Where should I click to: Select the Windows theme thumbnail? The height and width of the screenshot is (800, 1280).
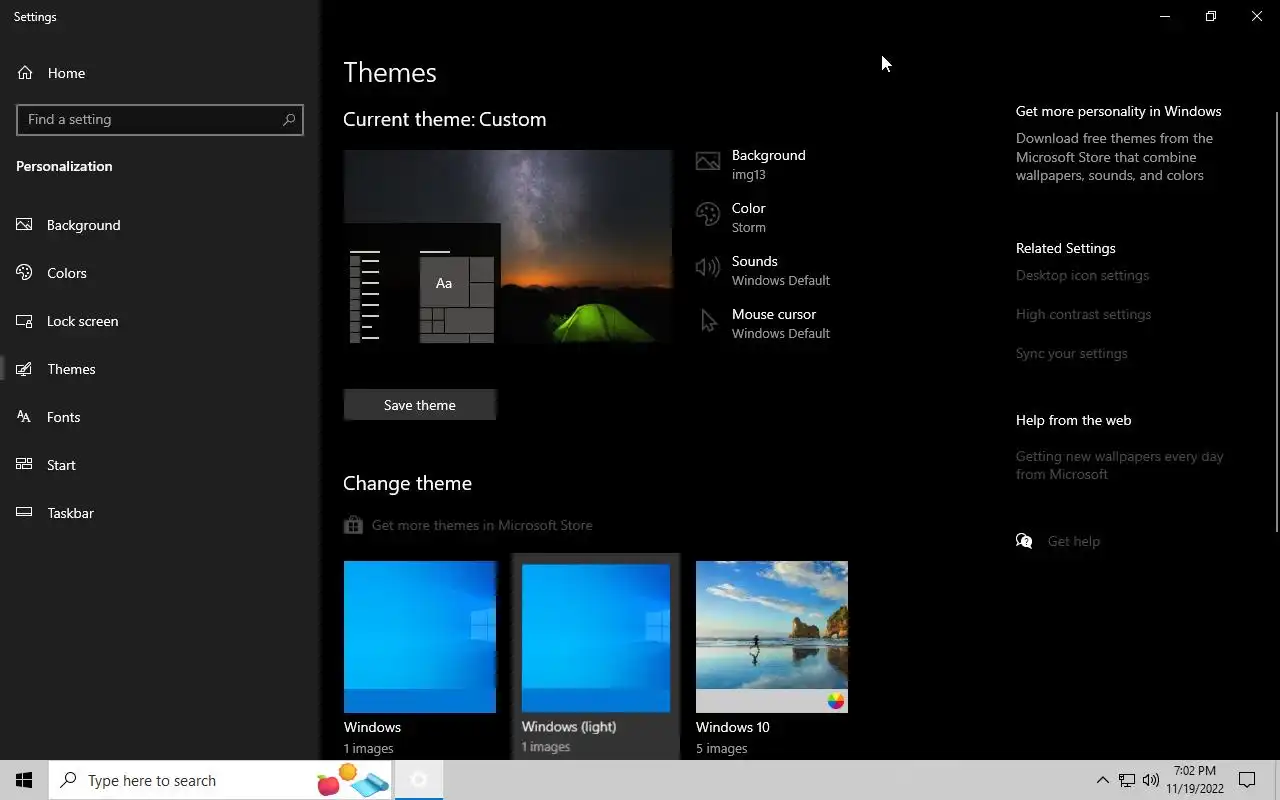(420, 637)
